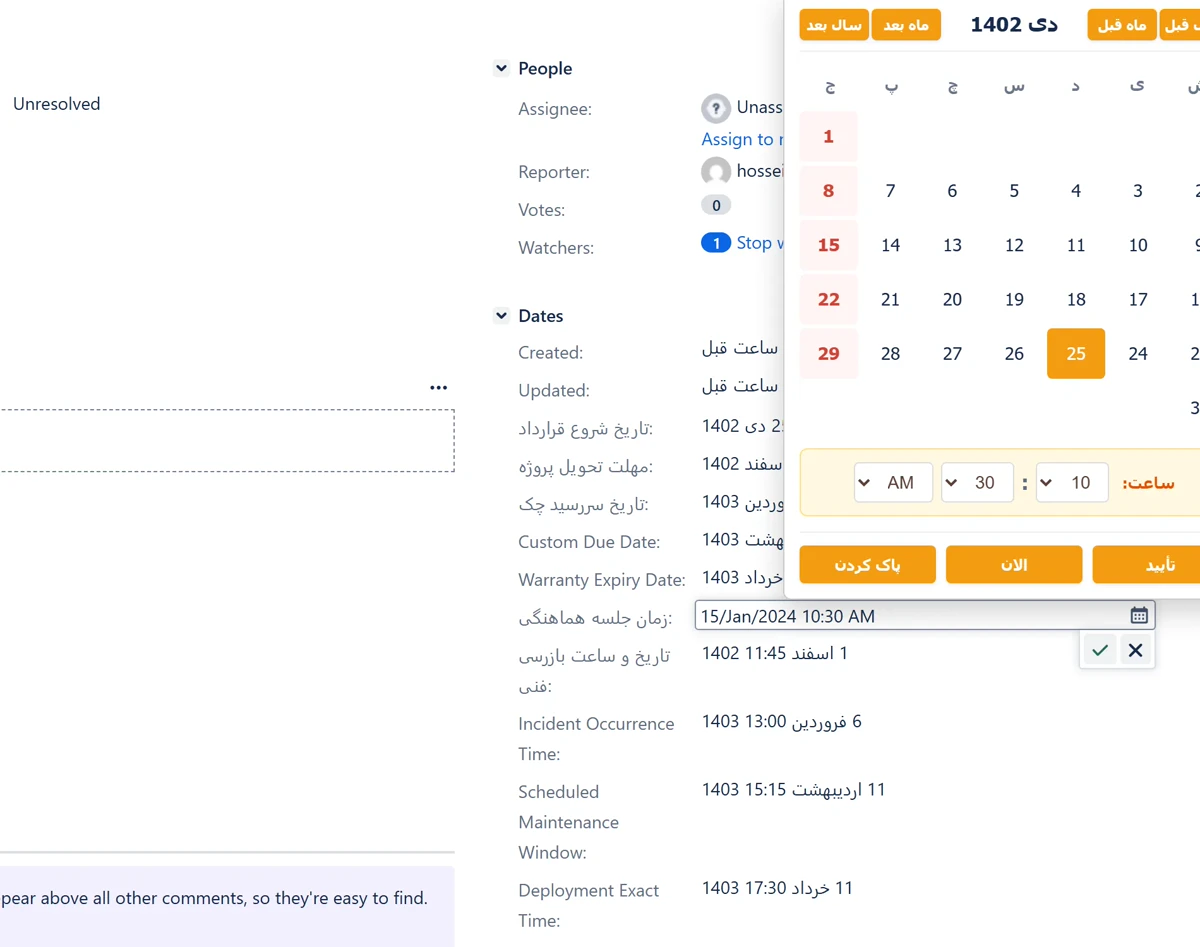1200x947 pixels.
Task: Click the Assign to me link
Action: pos(742,139)
